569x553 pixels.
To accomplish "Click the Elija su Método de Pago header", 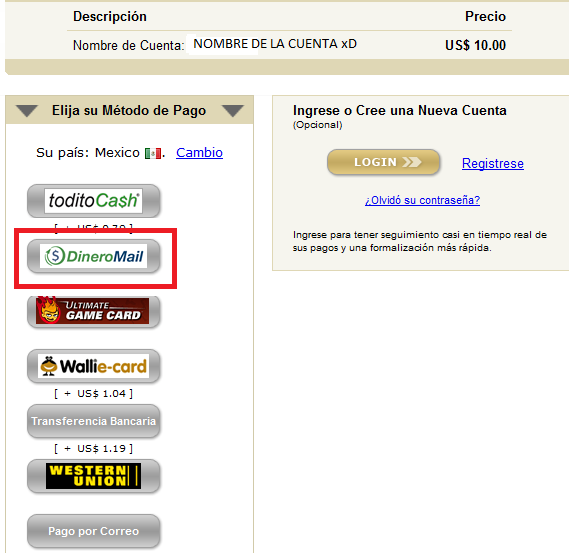I will click(x=129, y=110).
